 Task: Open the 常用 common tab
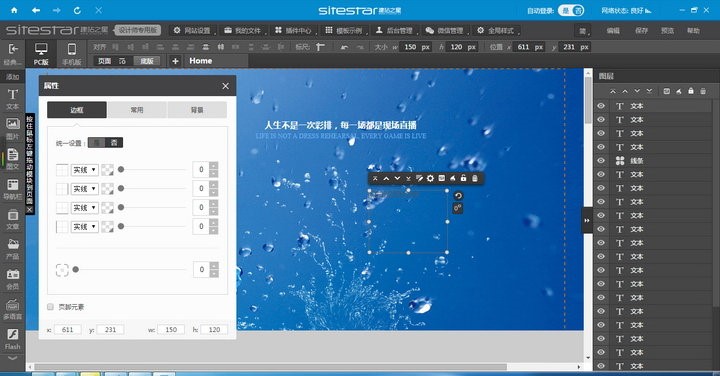[x=137, y=110]
